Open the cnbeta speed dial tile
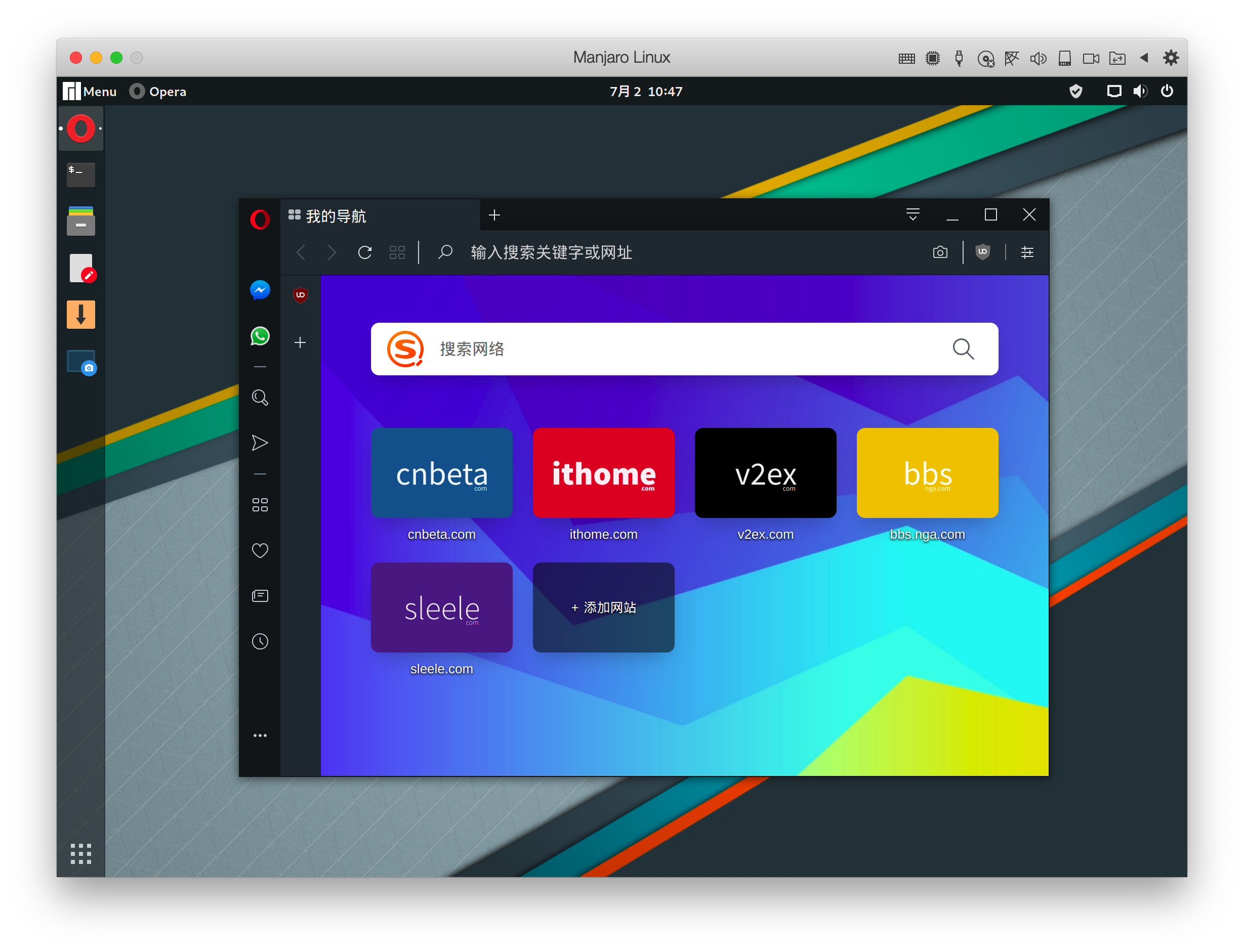This screenshot has height=952, width=1244. pos(442,472)
